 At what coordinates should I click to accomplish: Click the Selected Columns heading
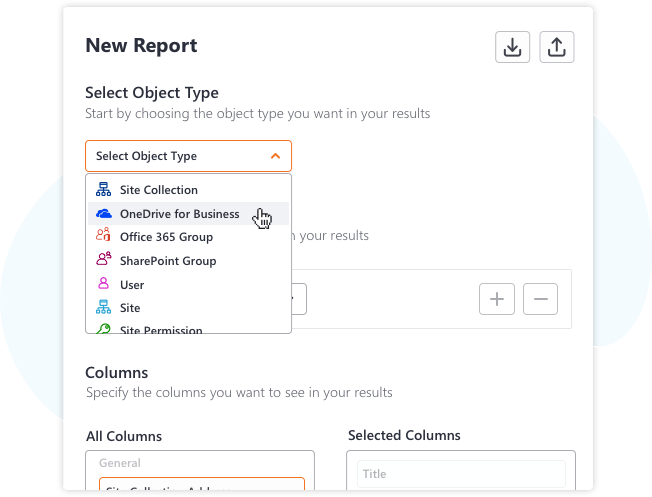(404, 435)
